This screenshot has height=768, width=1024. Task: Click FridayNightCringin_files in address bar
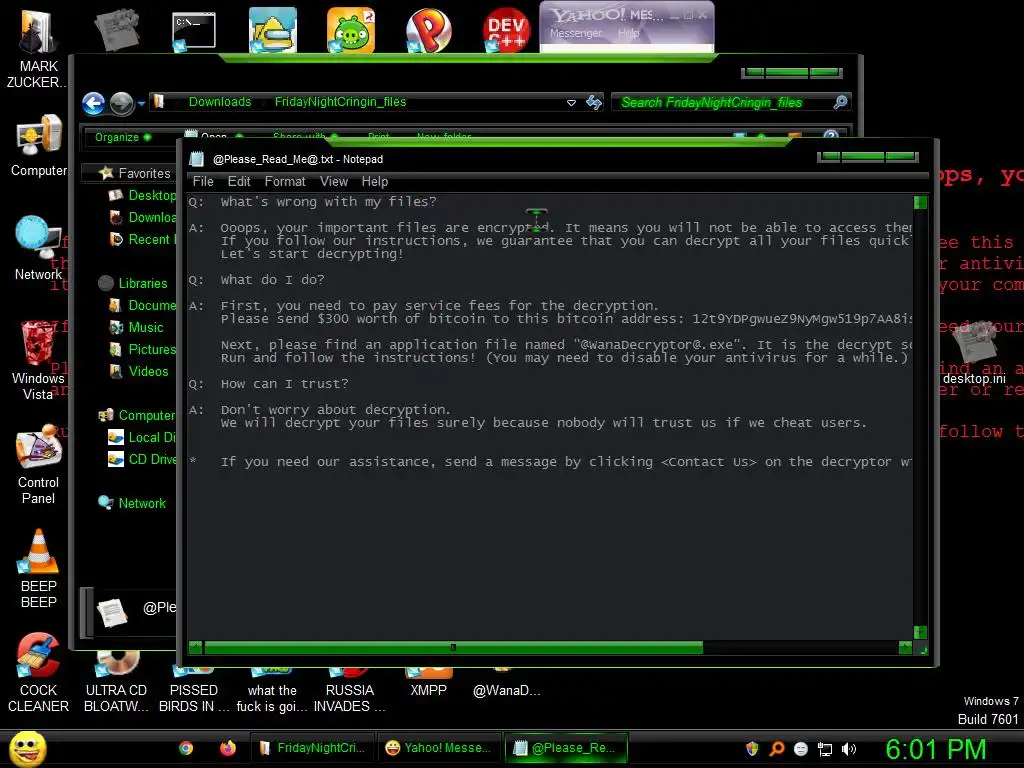click(340, 102)
